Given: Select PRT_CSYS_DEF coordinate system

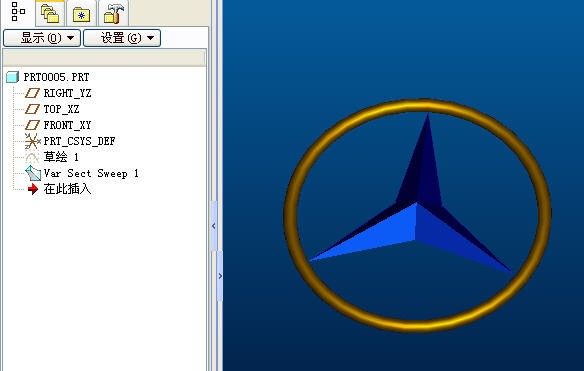Looking at the screenshot, I should point(79,141).
